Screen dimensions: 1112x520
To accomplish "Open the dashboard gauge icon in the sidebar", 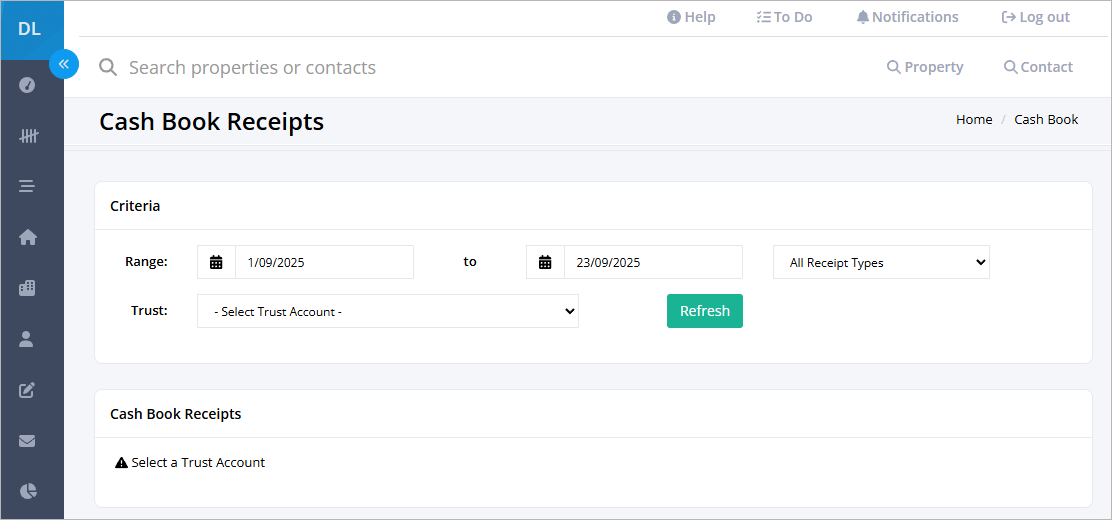I will [x=27, y=85].
